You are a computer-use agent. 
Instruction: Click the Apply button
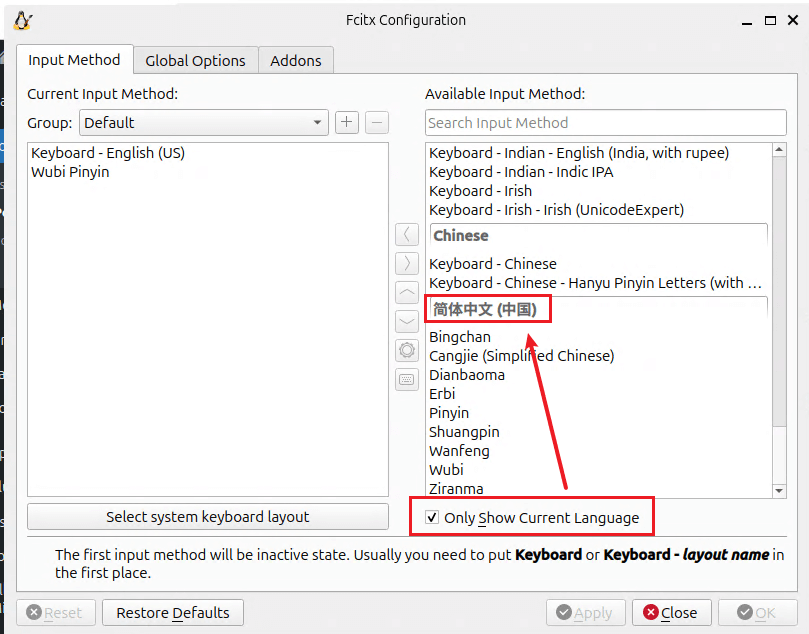coord(586,613)
